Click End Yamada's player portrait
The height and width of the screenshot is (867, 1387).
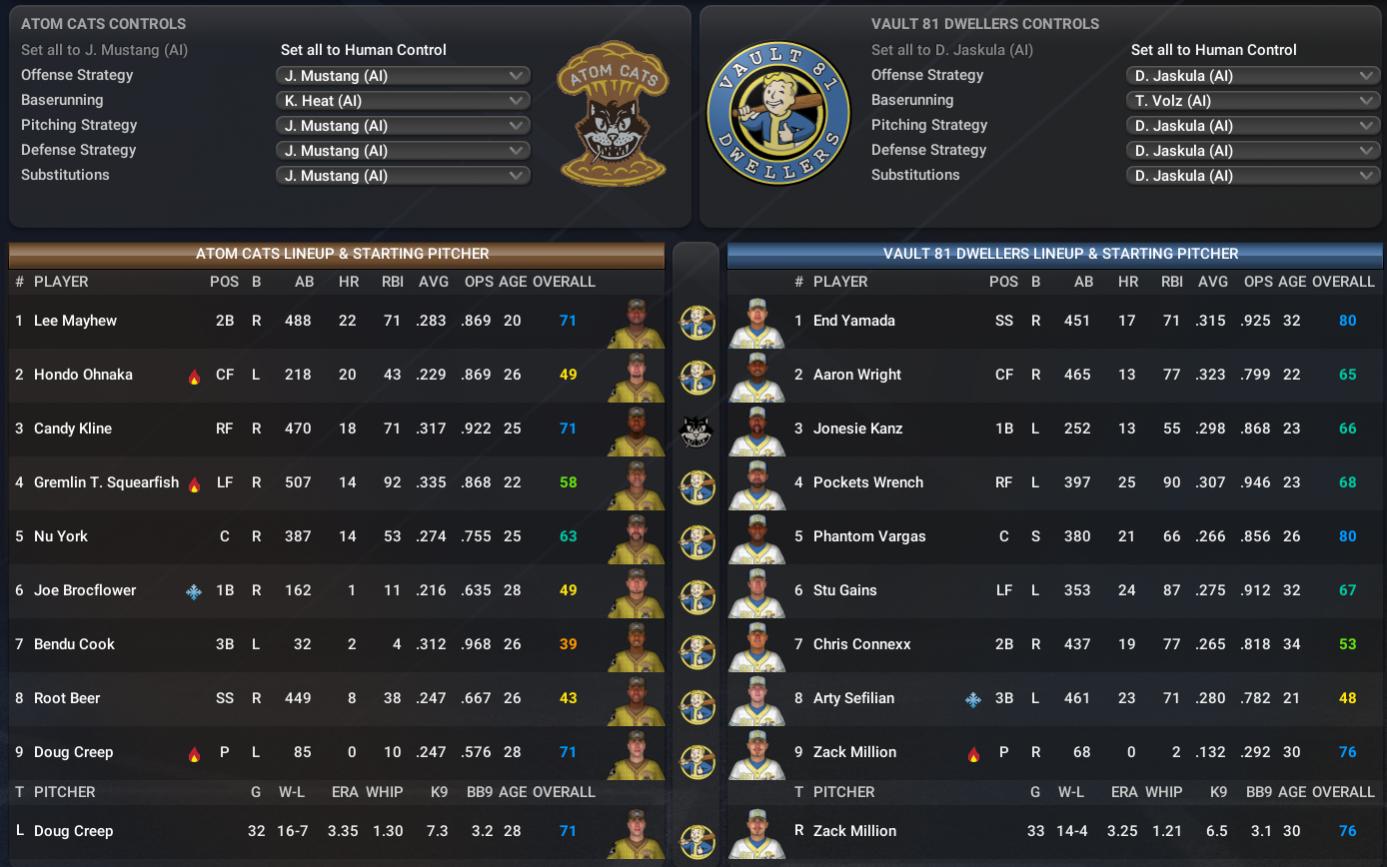point(757,322)
